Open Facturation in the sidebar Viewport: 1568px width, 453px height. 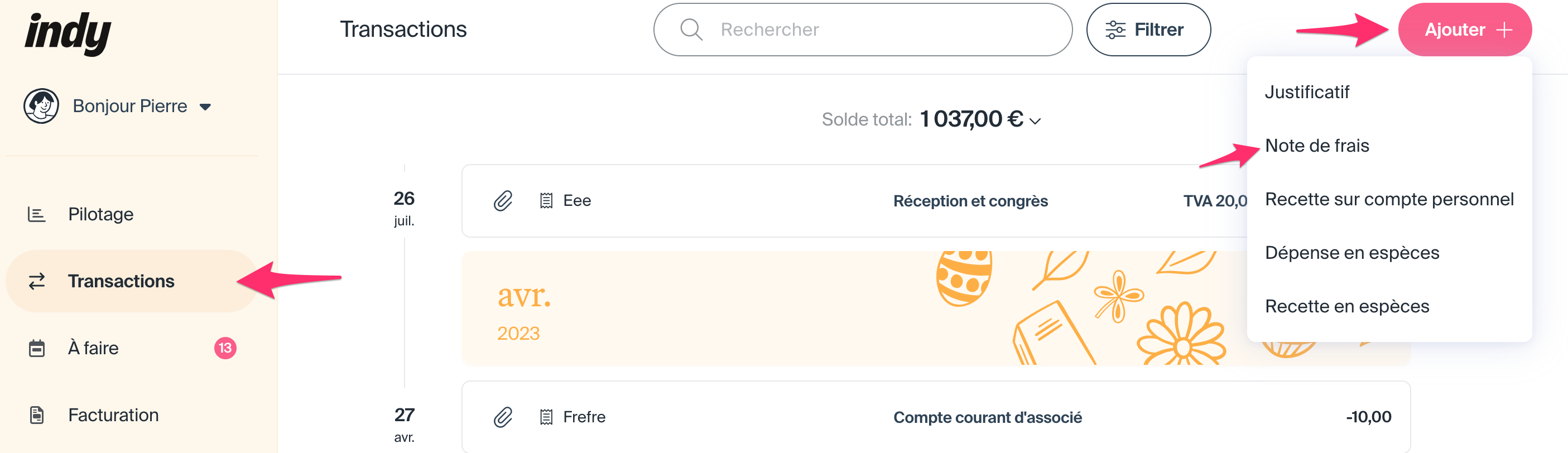tap(113, 415)
